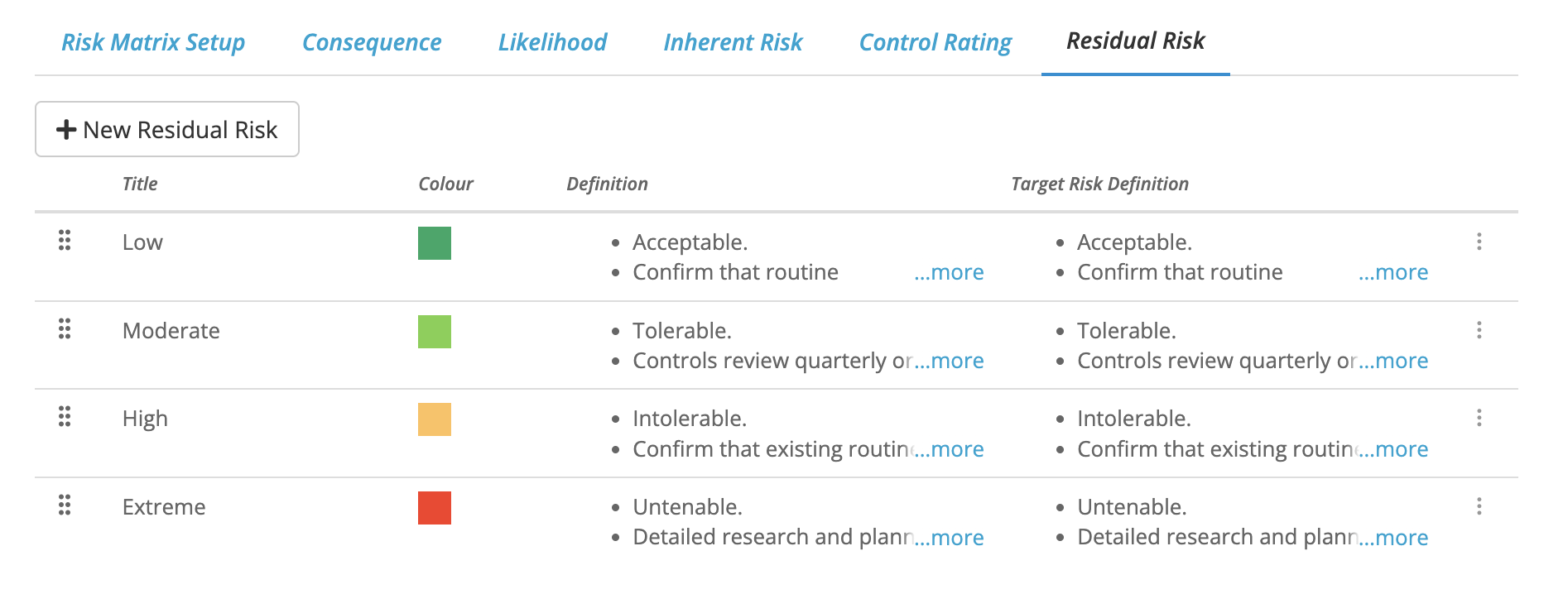Image resolution: width=1568 pixels, height=594 pixels.
Task: Switch to the Likelihood tab
Action: (x=552, y=42)
